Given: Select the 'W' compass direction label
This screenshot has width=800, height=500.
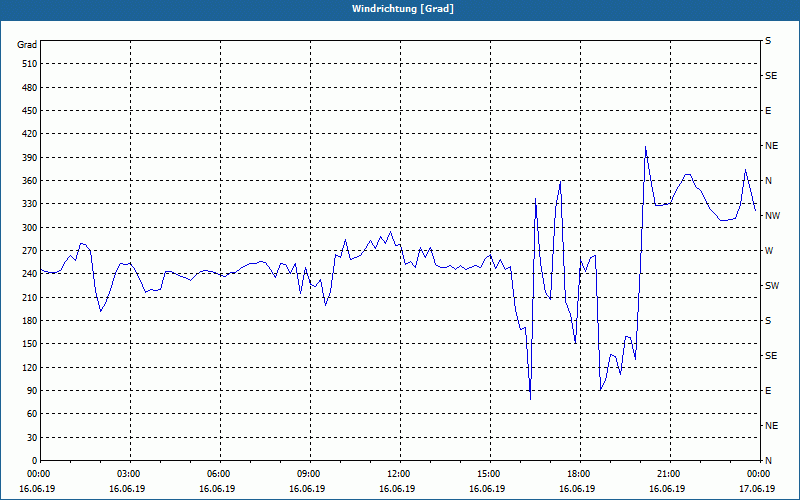Looking at the screenshot, I should pos(769,251).
